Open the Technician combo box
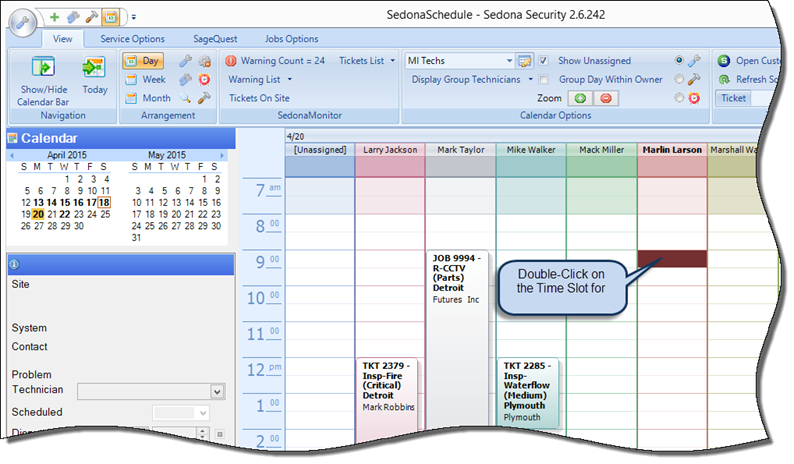794x464 pixels. click(x=151, y=392)
